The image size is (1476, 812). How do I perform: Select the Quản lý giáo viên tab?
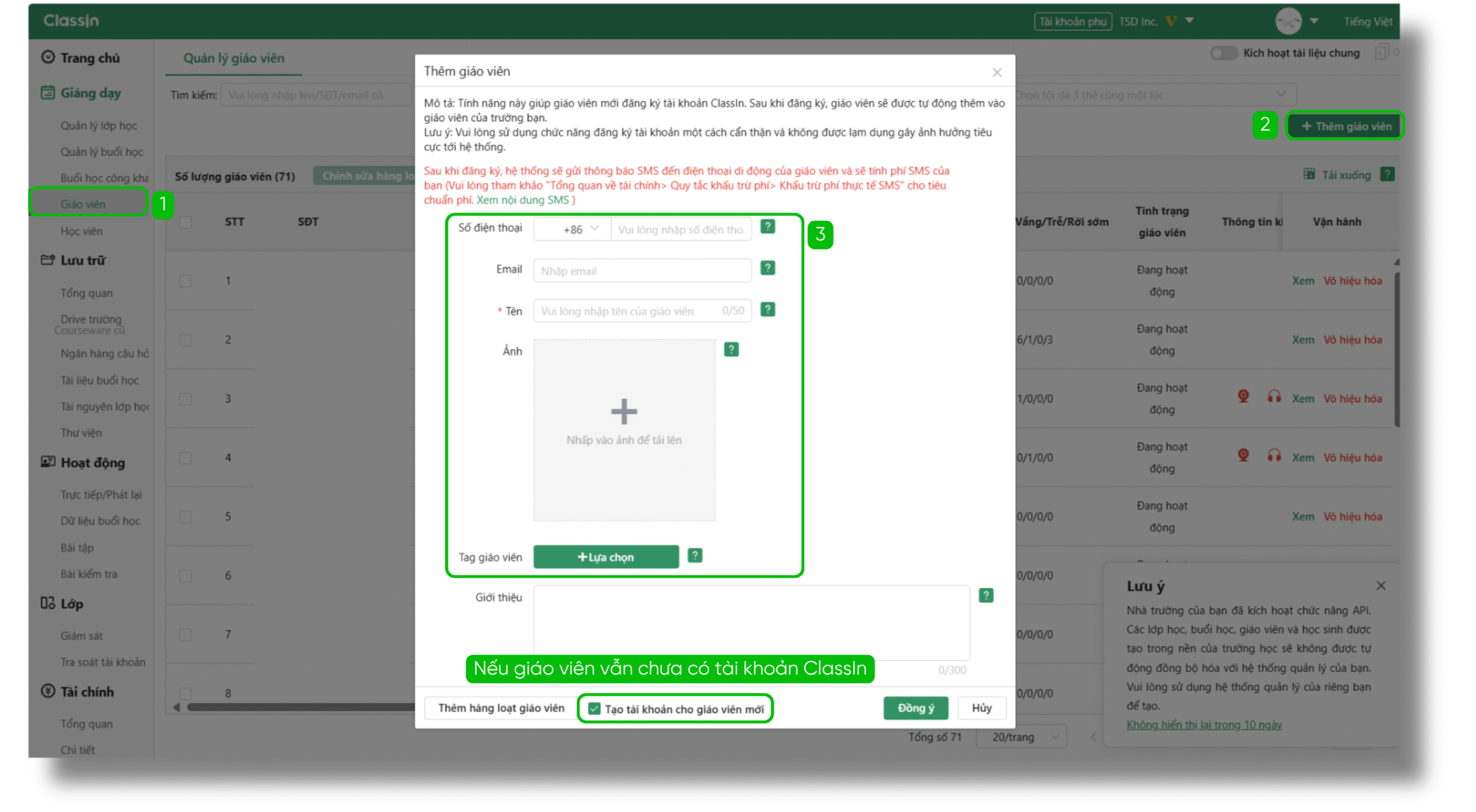[x=234, y=58]
